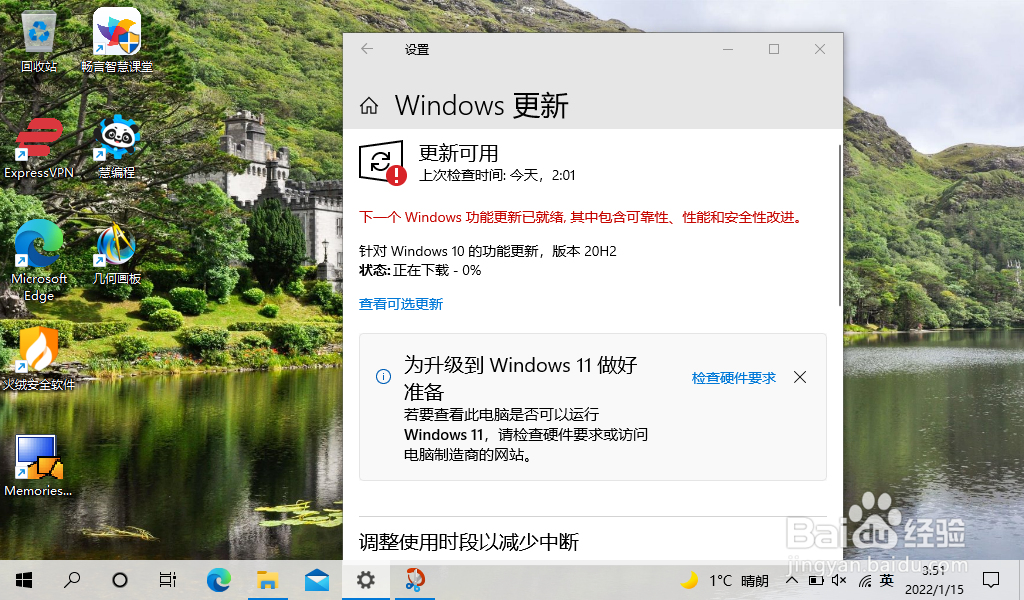Click the 更新可用 heading
This screenshot has width=1024, height=600.
[x=458, y=153]
